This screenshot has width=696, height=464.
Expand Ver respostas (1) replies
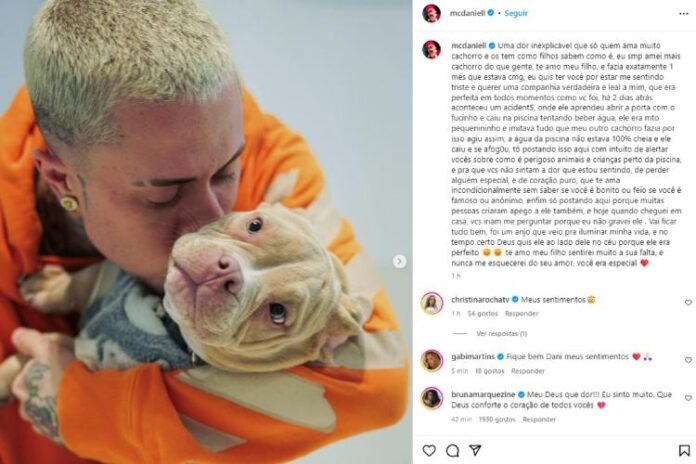pos(502,333)
